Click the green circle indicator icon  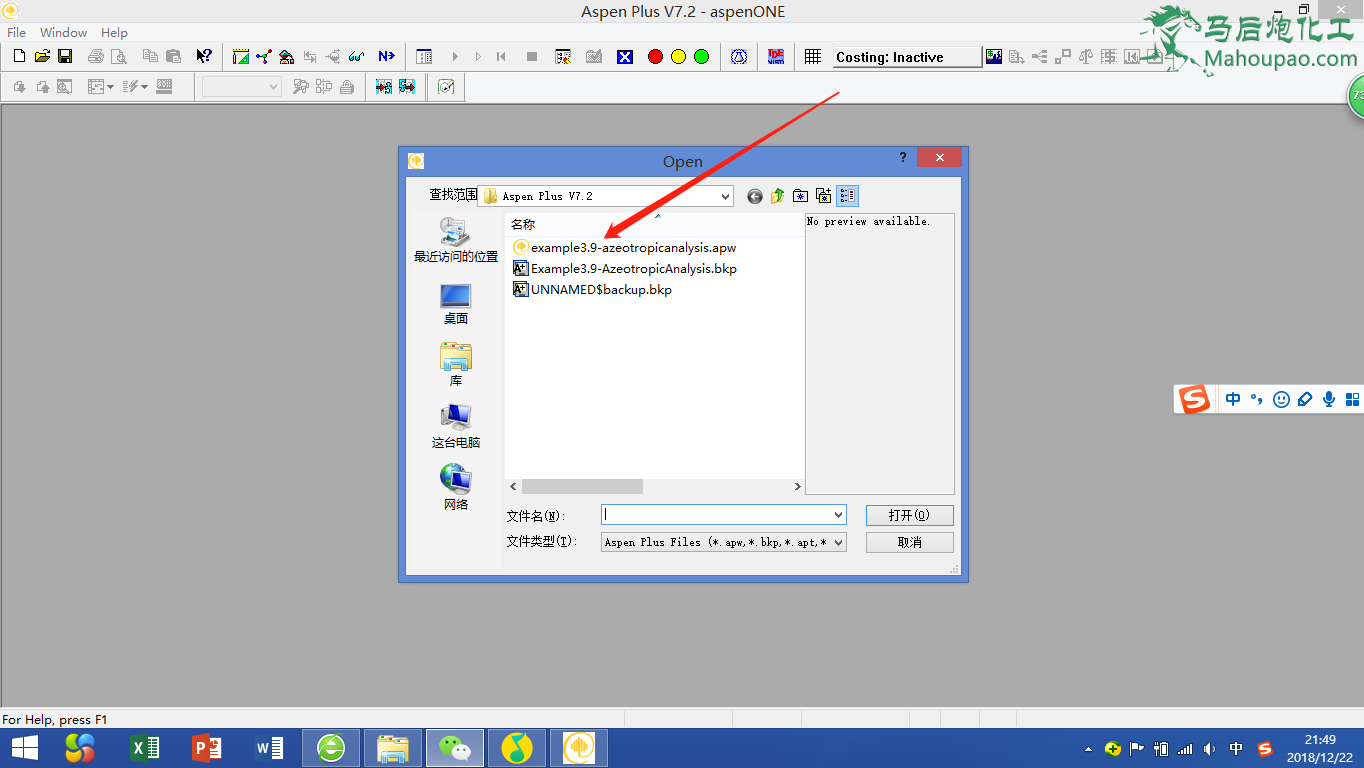tap(701, 57)
